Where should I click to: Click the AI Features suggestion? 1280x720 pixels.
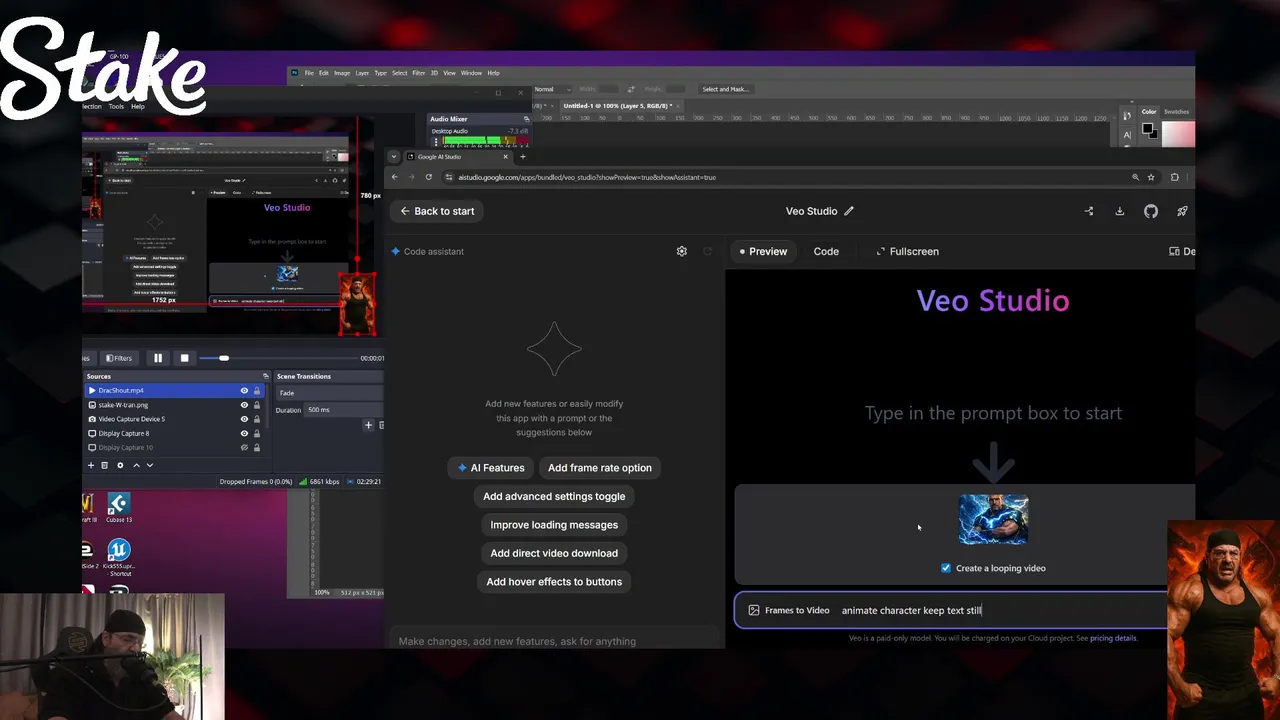[x=491, y=468]
